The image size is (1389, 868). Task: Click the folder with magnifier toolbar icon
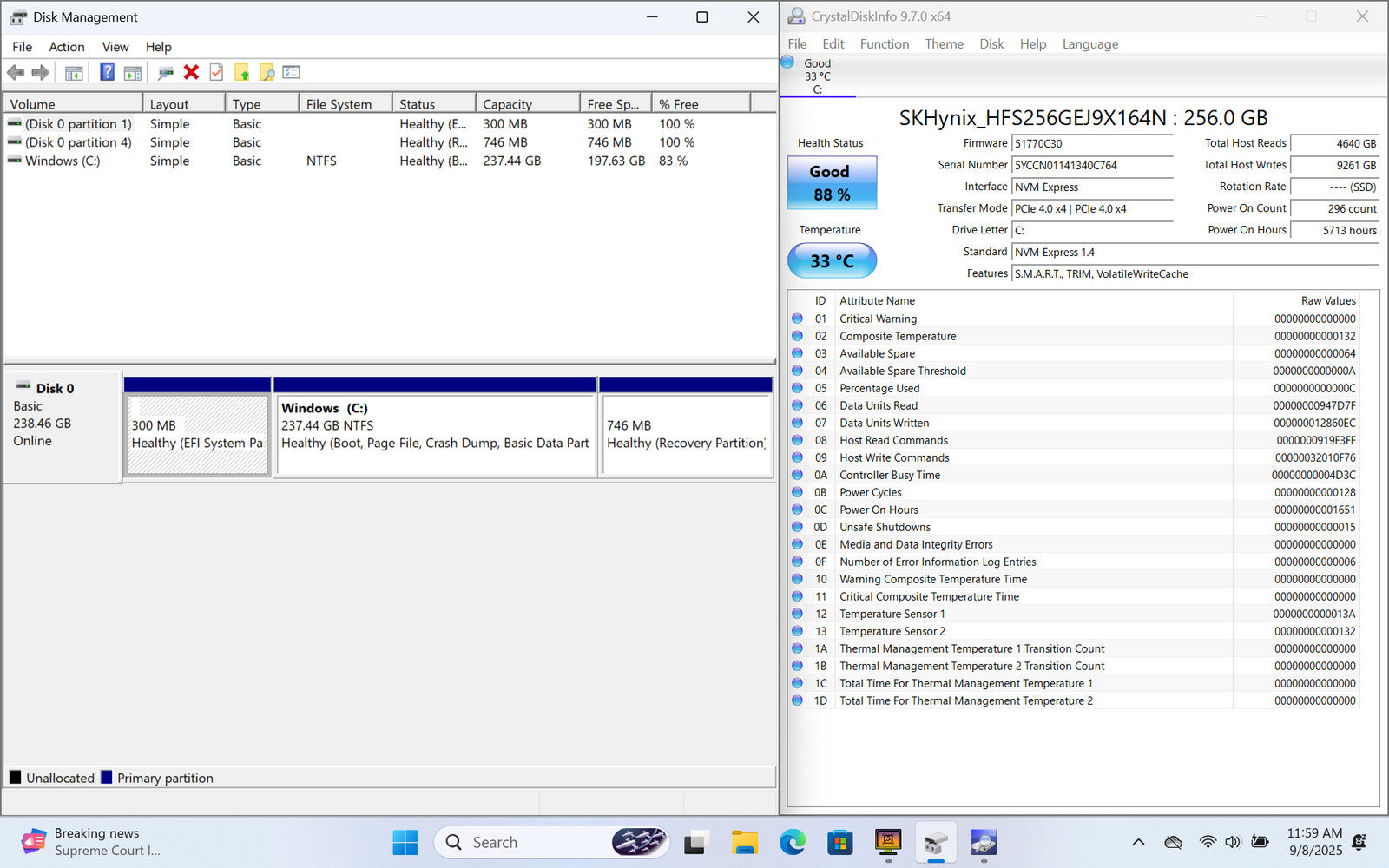pyautogui.click(x=267, y=73)
